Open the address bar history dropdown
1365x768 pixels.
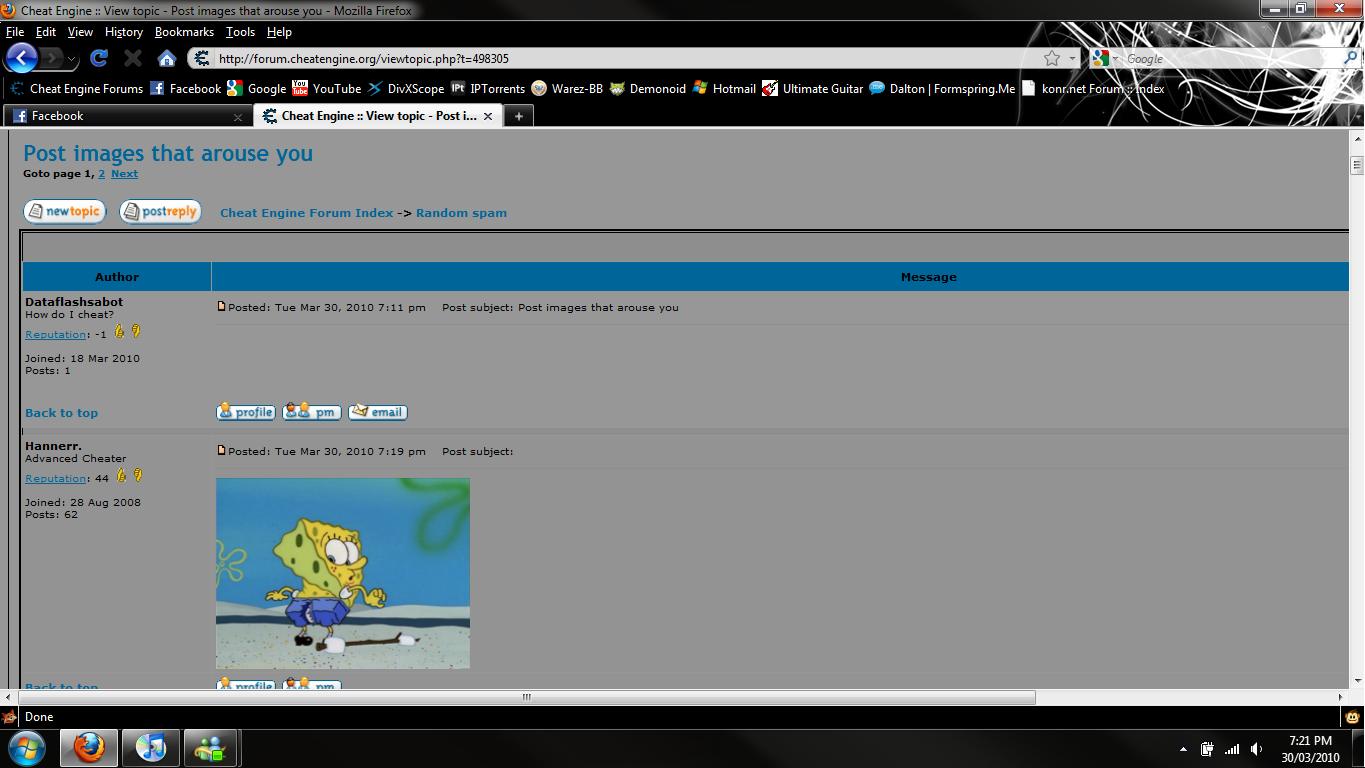coord(1072,59)
